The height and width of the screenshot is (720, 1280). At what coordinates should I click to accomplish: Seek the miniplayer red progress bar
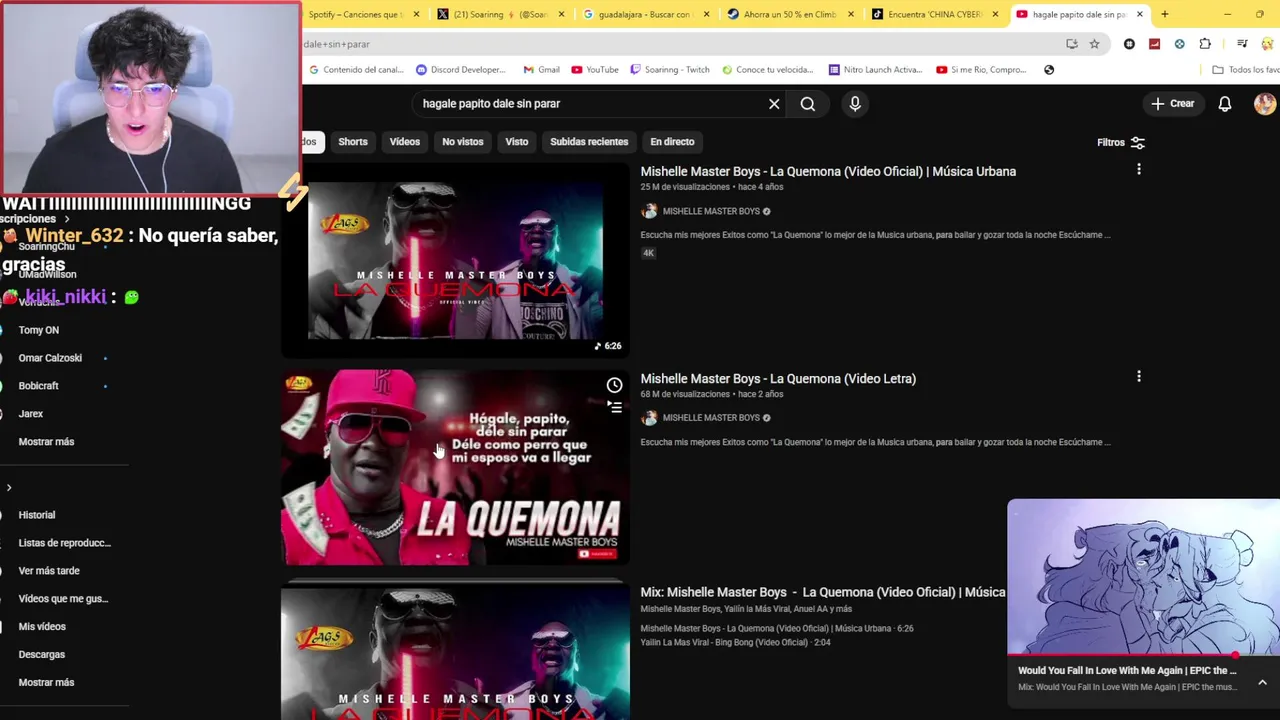(1143, 656)
